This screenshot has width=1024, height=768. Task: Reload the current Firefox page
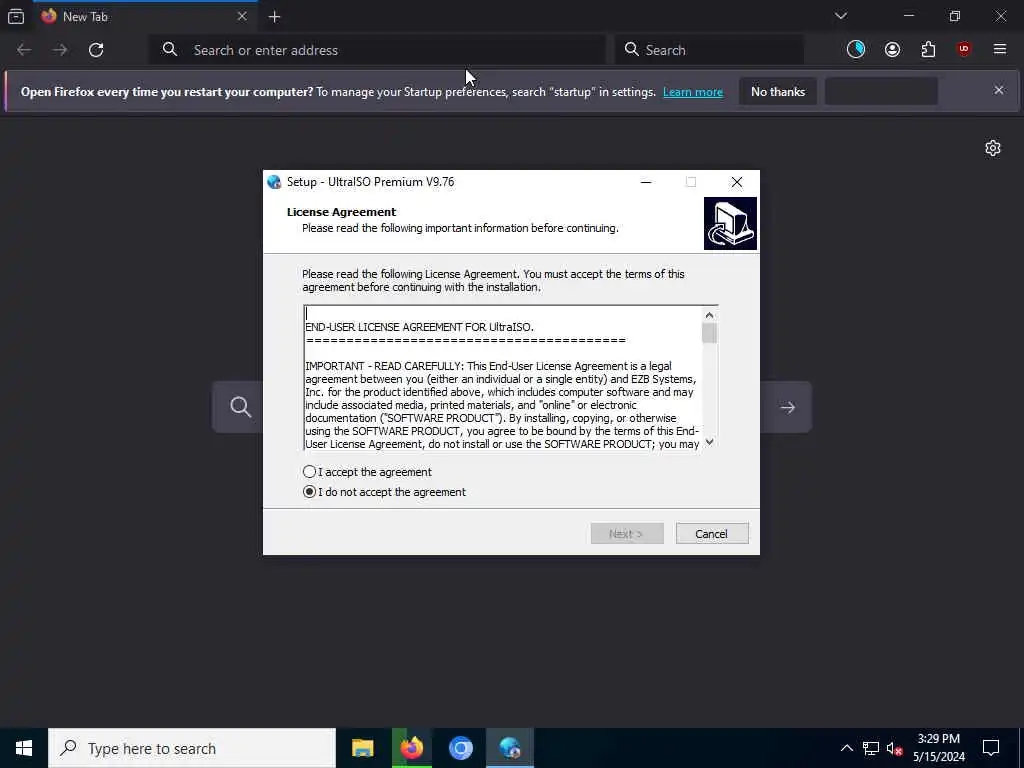pyautogui.click(x=96, y=50)
